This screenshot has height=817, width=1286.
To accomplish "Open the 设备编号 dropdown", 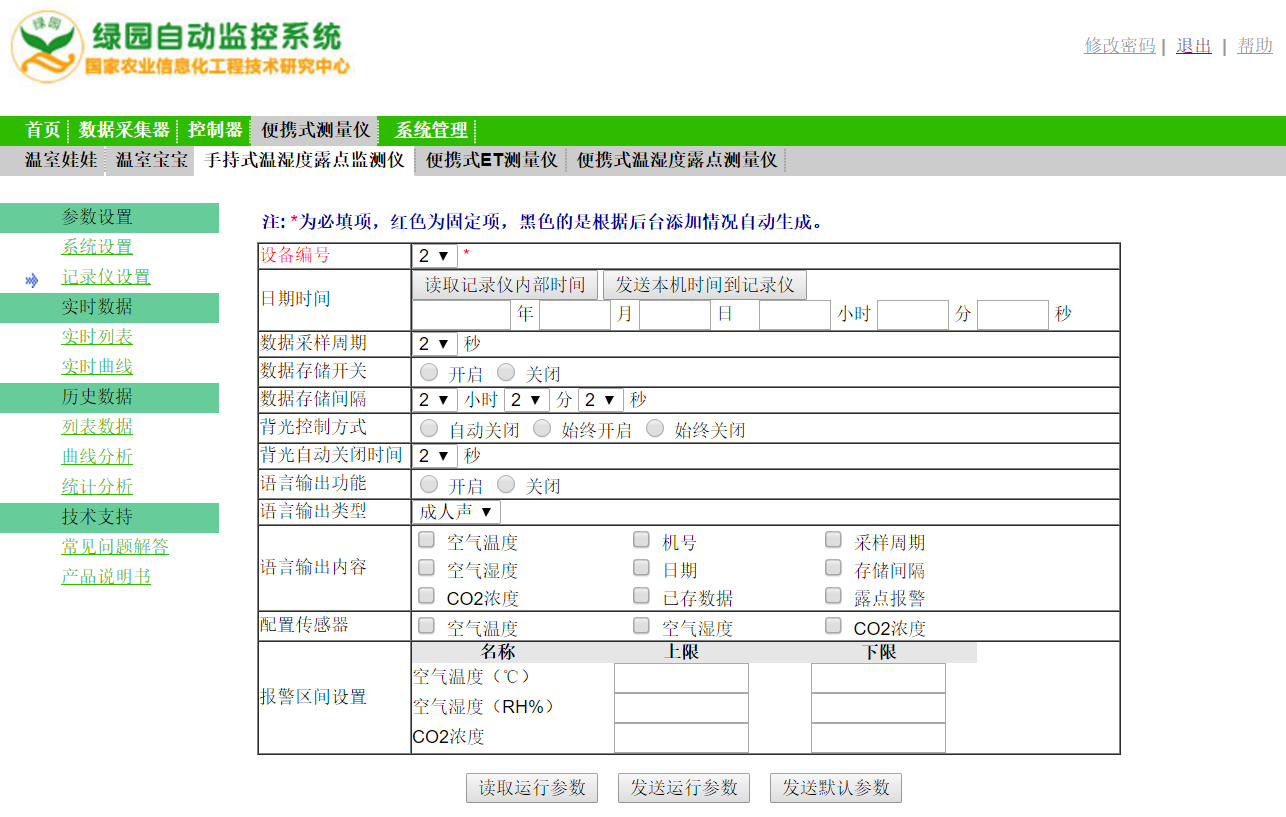I will click(x=434, y=256).
